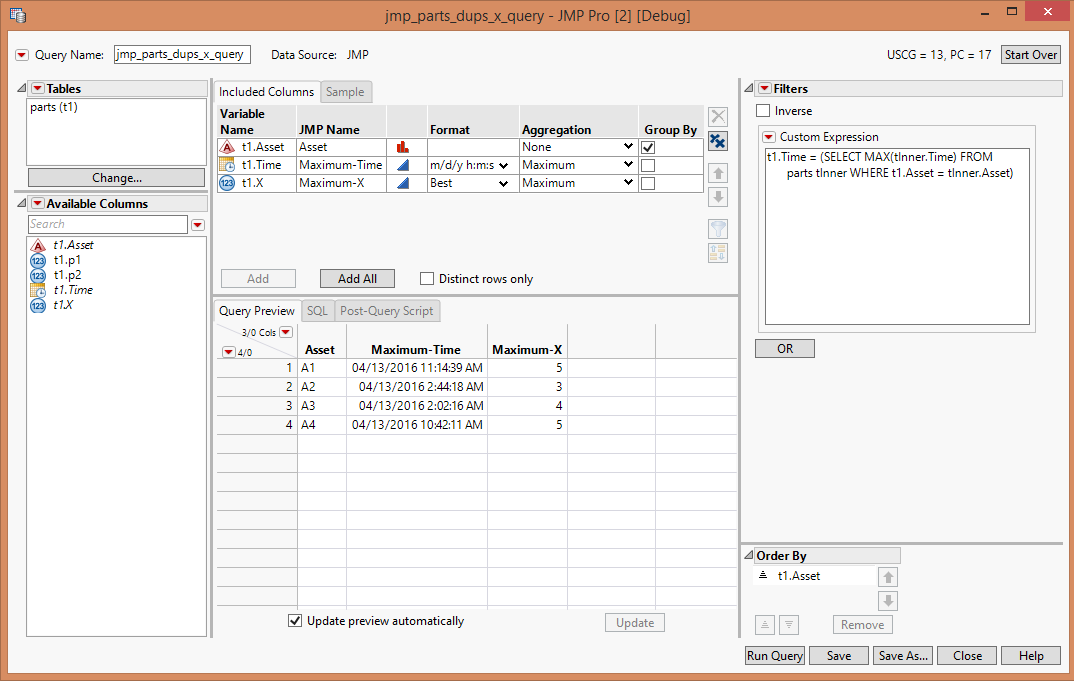
Task: Select the ascending sort icon under Order By
Action: click(x=764, y=624)
